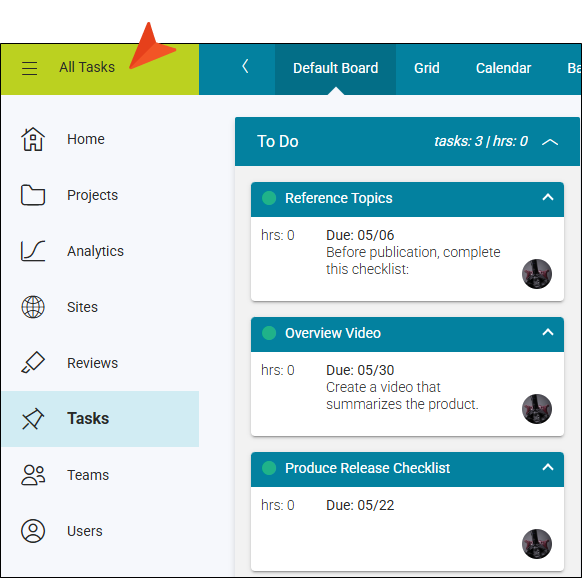Select the Default Board tab
582x578 pixels.
(335, 68)
